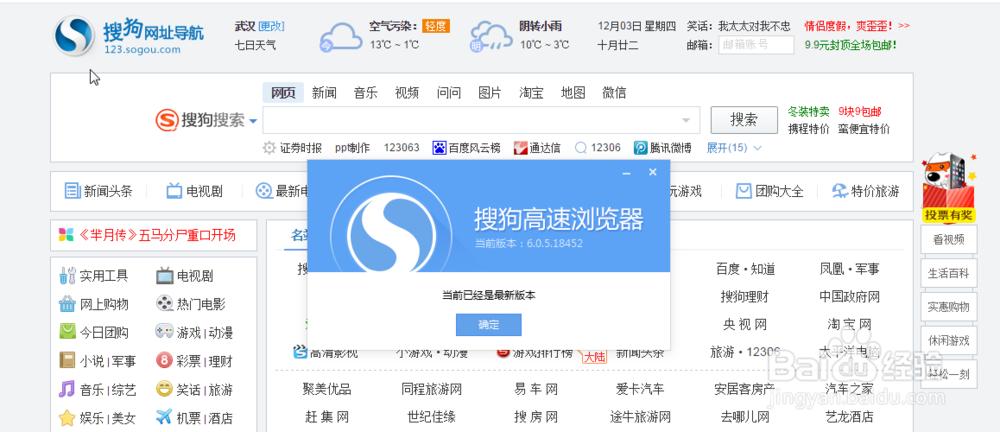Select the 视频 search tab

(407, 93)
